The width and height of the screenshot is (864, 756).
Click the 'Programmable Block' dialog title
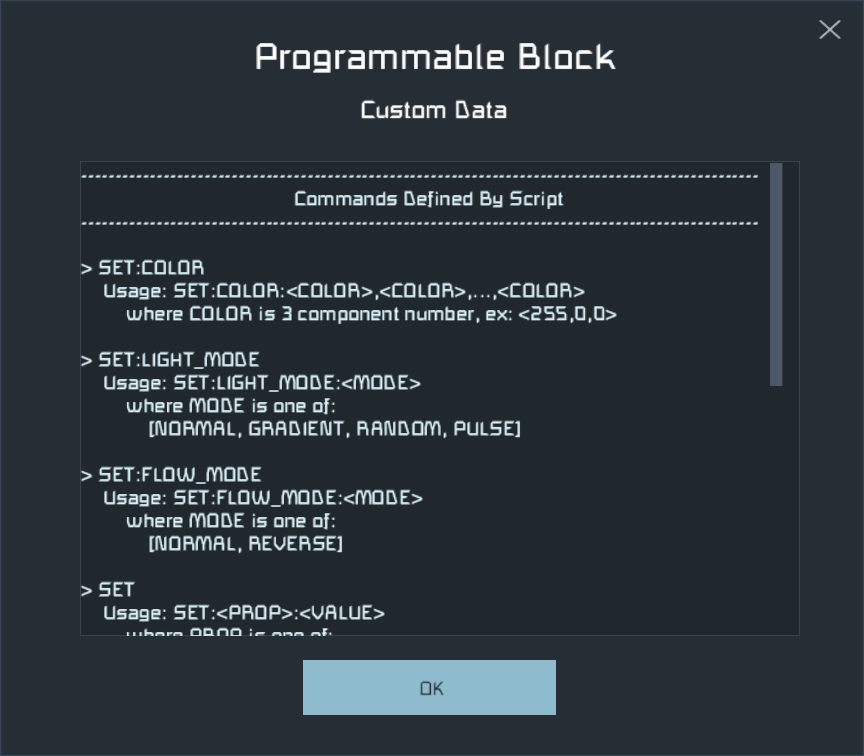(435, 57)
